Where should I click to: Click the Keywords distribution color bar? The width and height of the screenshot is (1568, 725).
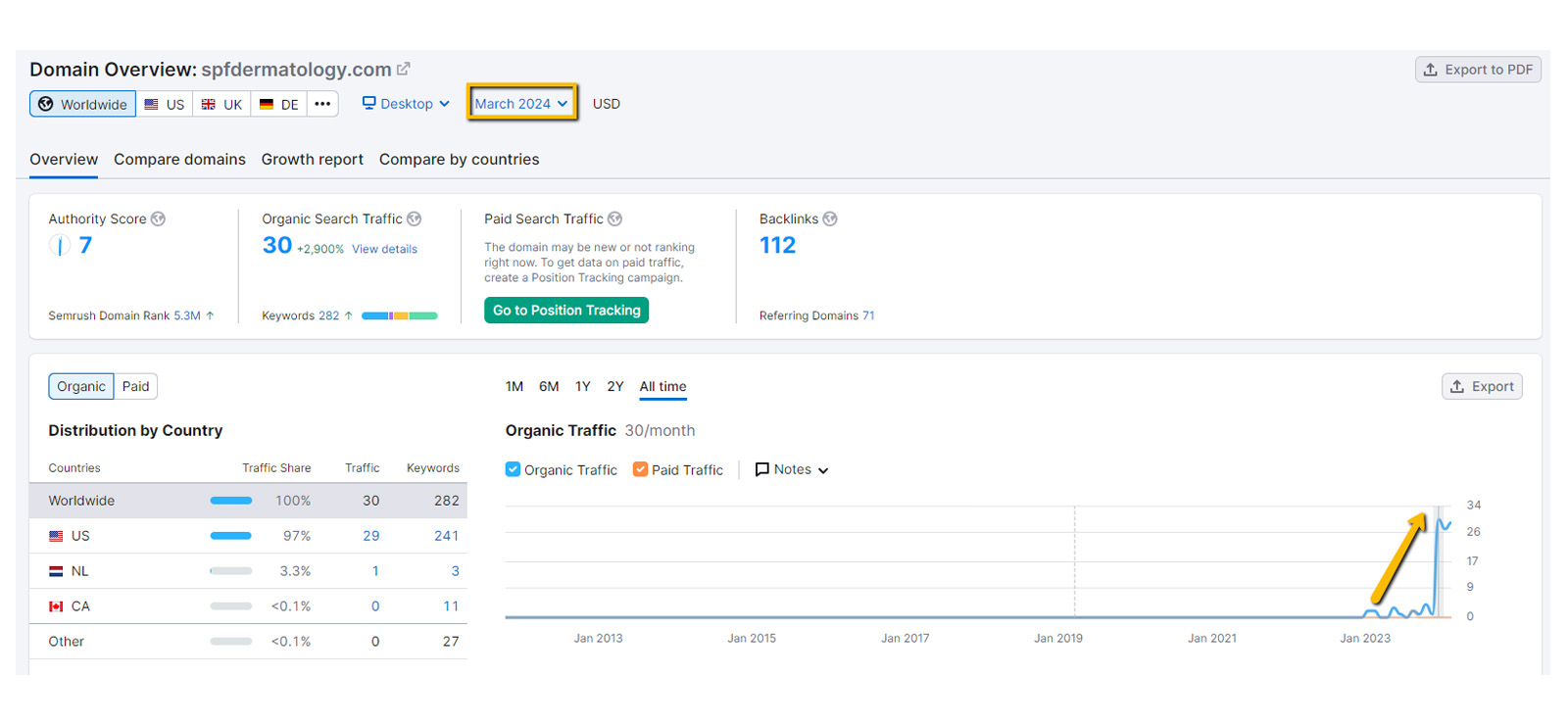click(x=399, y=315)
